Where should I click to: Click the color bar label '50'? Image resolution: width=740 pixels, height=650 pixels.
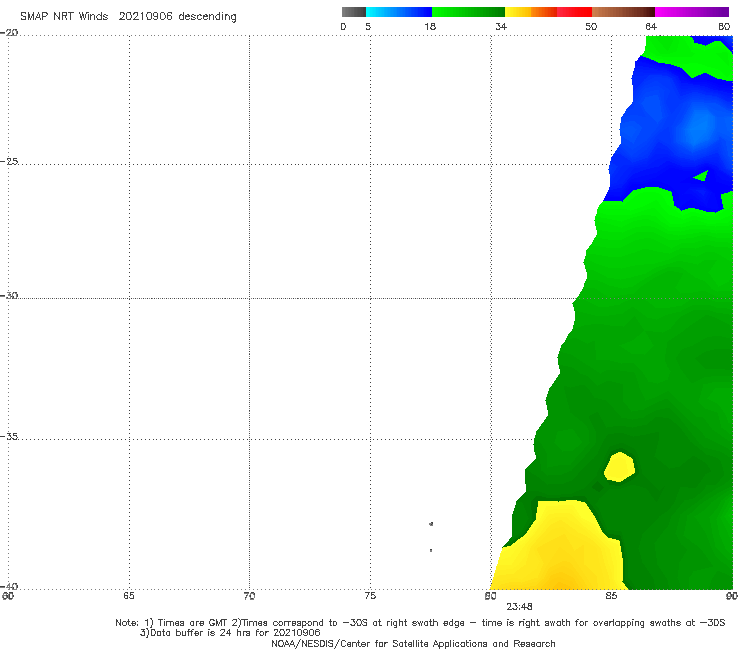591,26
